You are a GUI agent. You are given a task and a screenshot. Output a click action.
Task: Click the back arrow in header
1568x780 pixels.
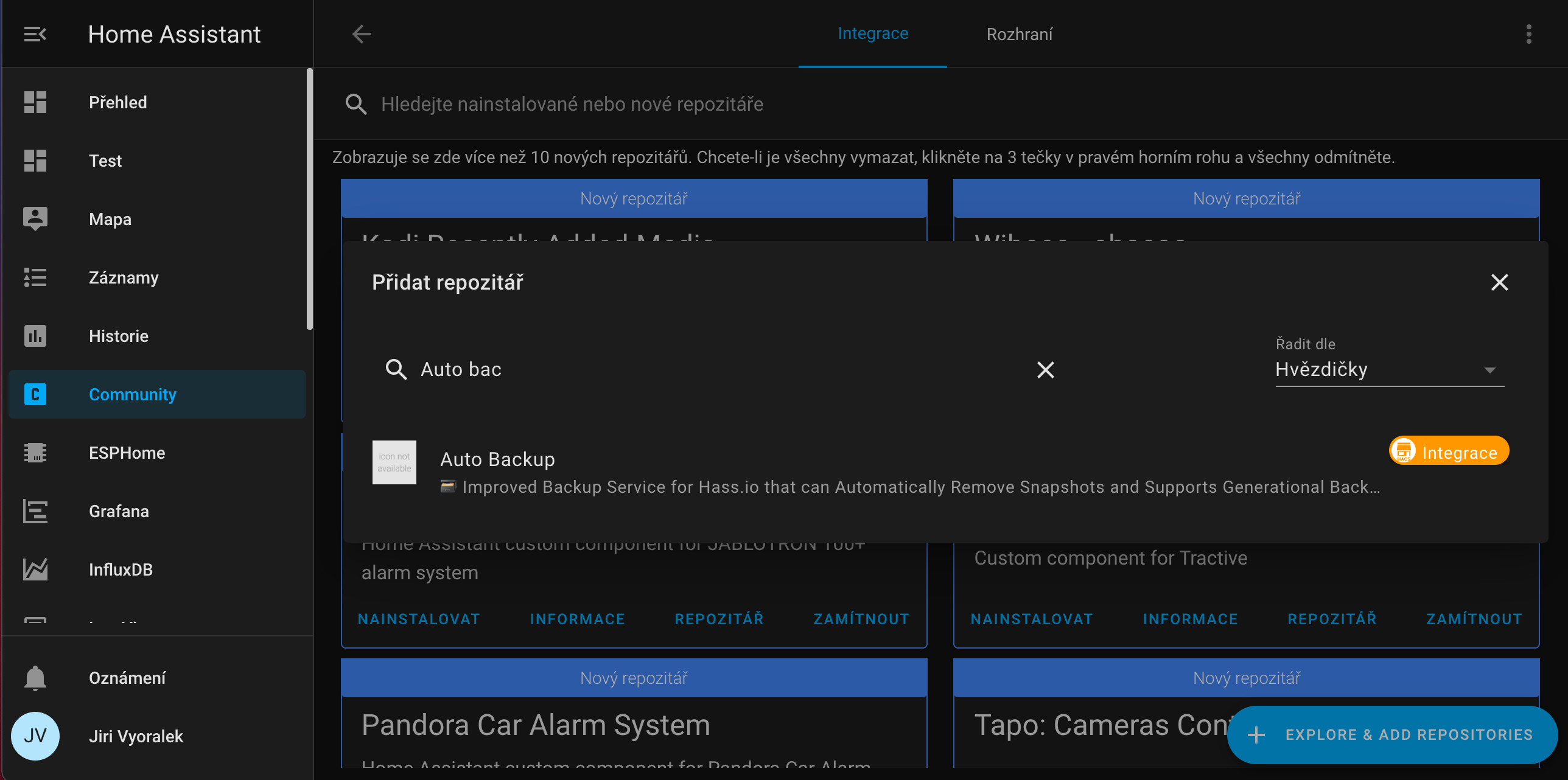pos(362,34)
